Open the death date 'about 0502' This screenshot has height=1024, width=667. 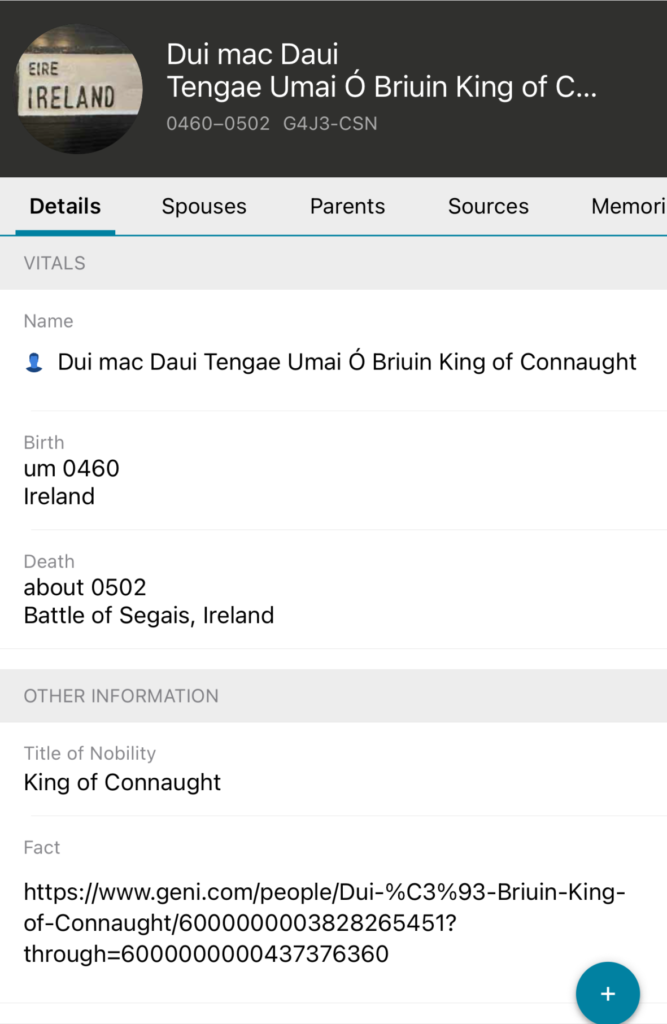pos(85,587)
